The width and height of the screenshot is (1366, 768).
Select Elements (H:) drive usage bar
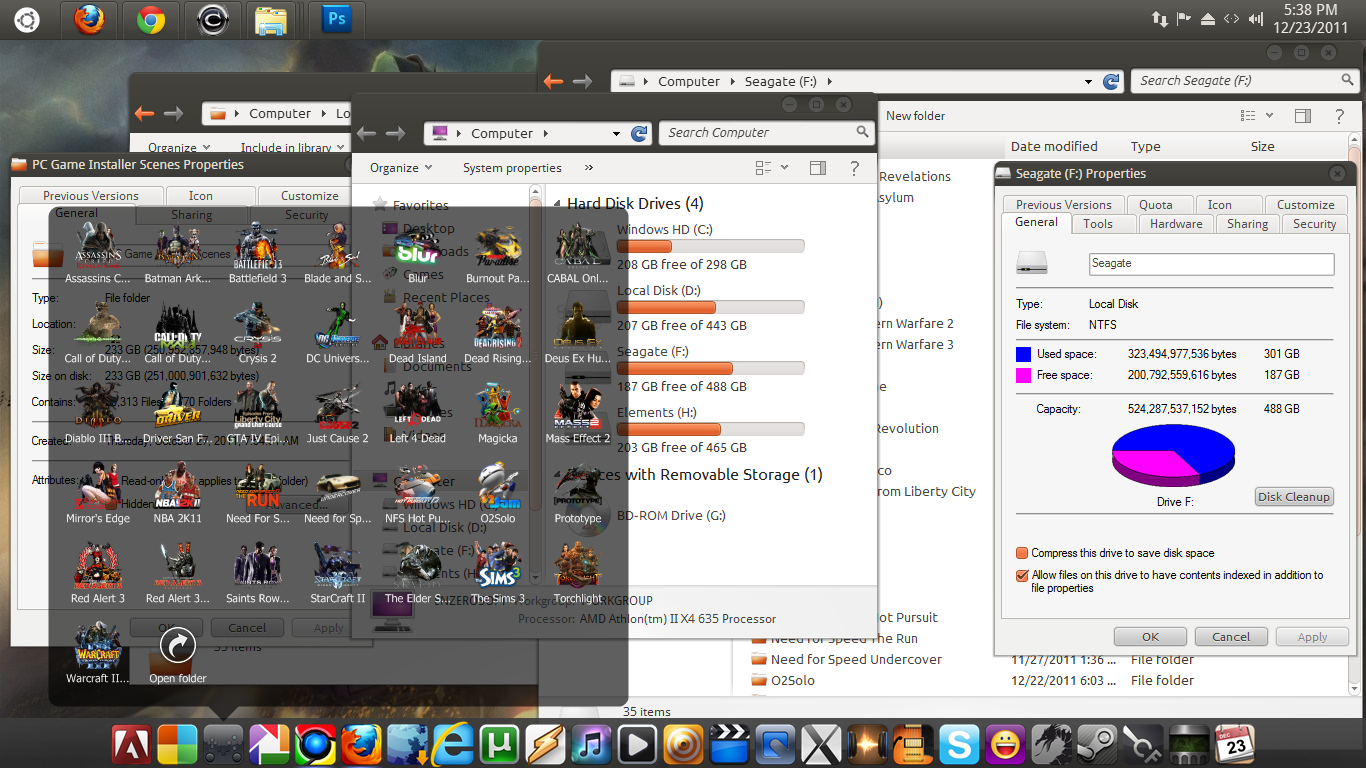click(x=711, y=430)
